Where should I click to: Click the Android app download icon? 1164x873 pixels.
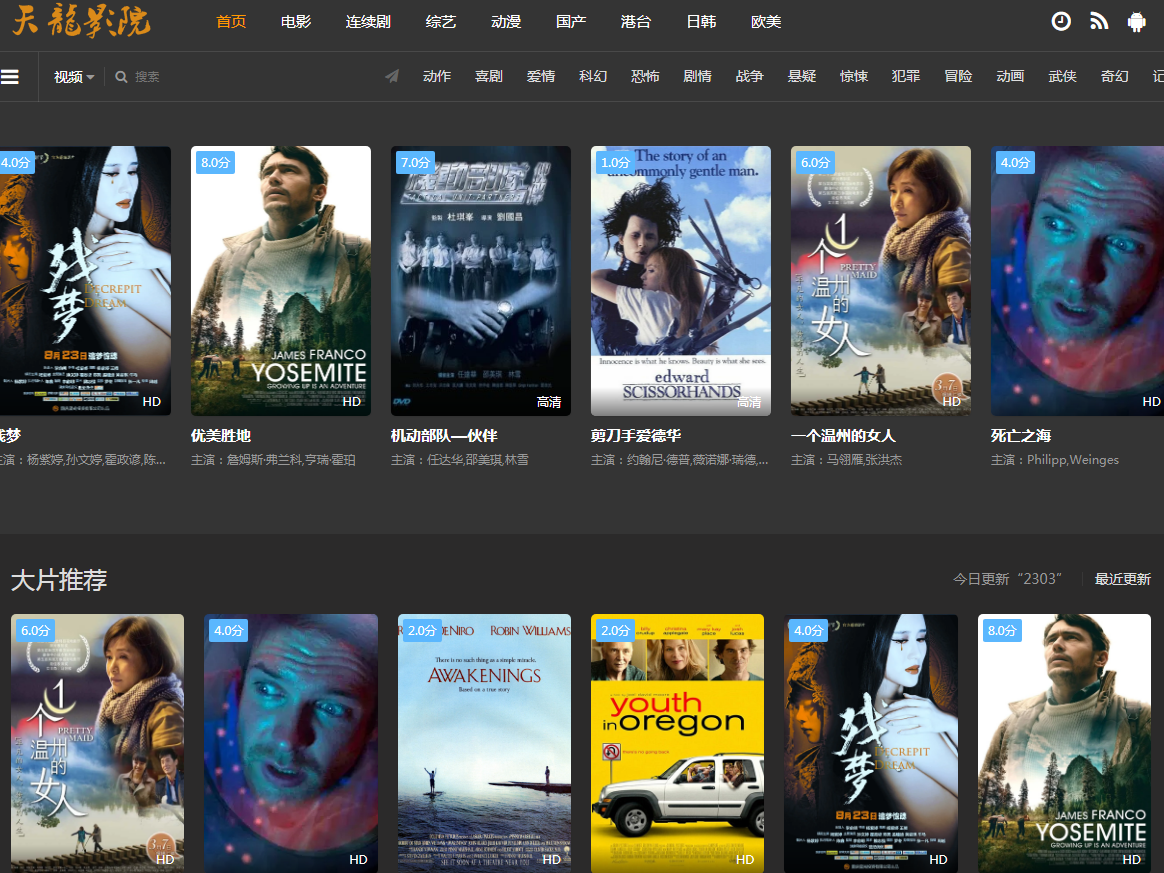1136,21
